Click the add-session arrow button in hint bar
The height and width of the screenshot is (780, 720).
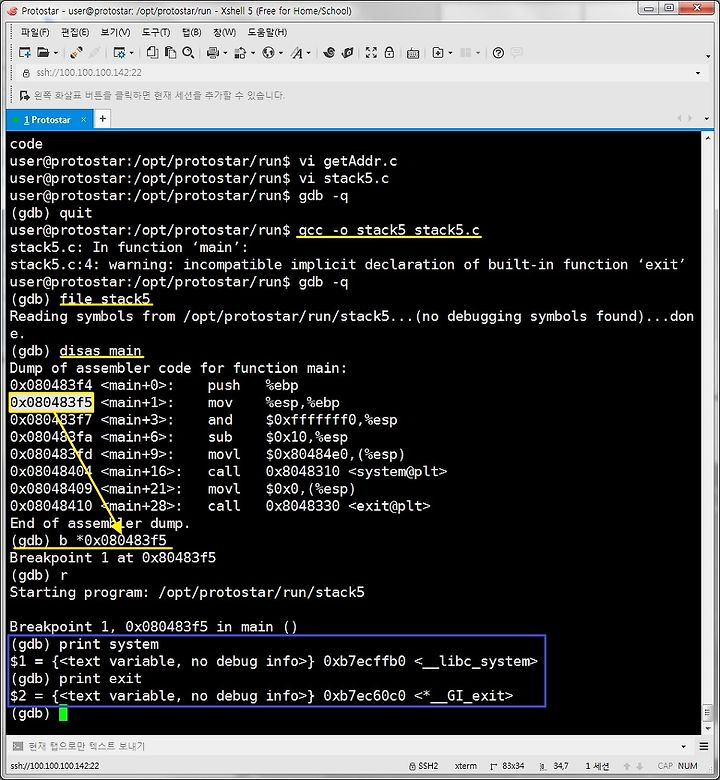(x=24, y=95)
